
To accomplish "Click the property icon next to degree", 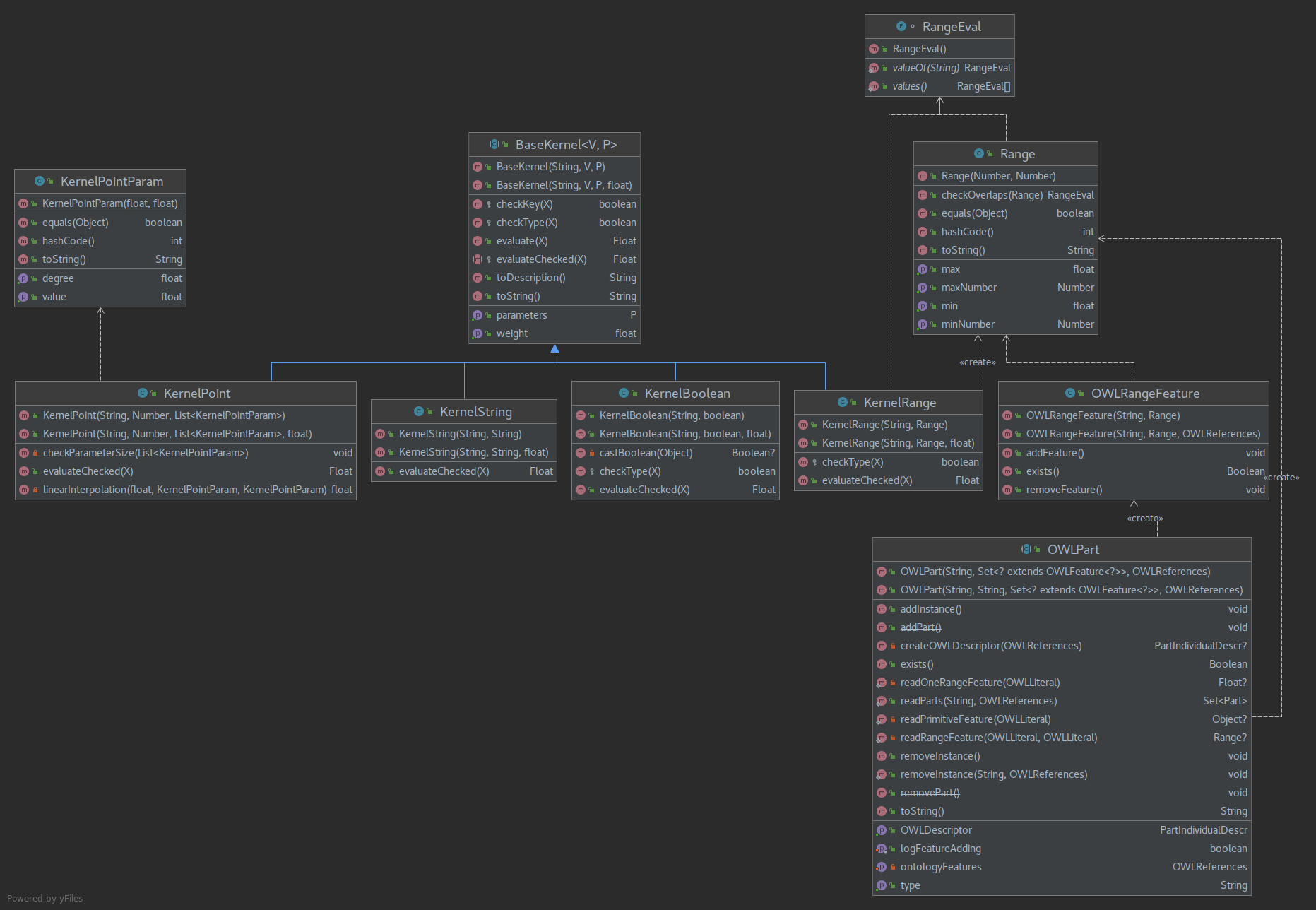I will pyautogui.click(x=23, y=278).
